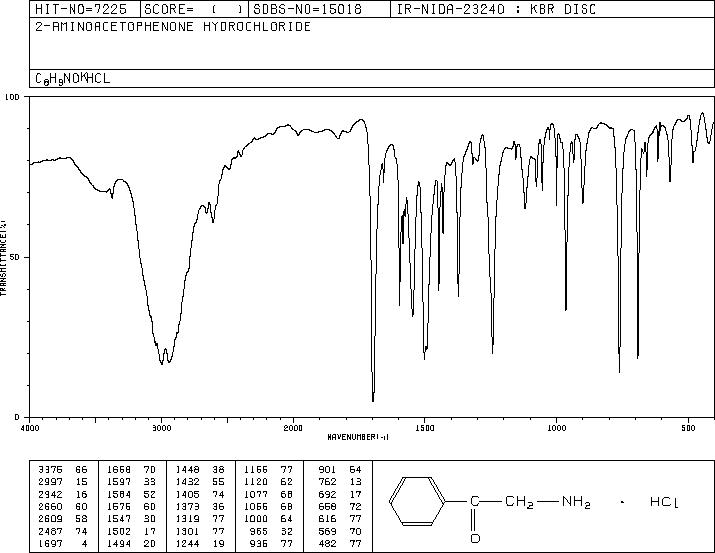Click the C8H9NO·HCL molecular formula line

[73, 78]
